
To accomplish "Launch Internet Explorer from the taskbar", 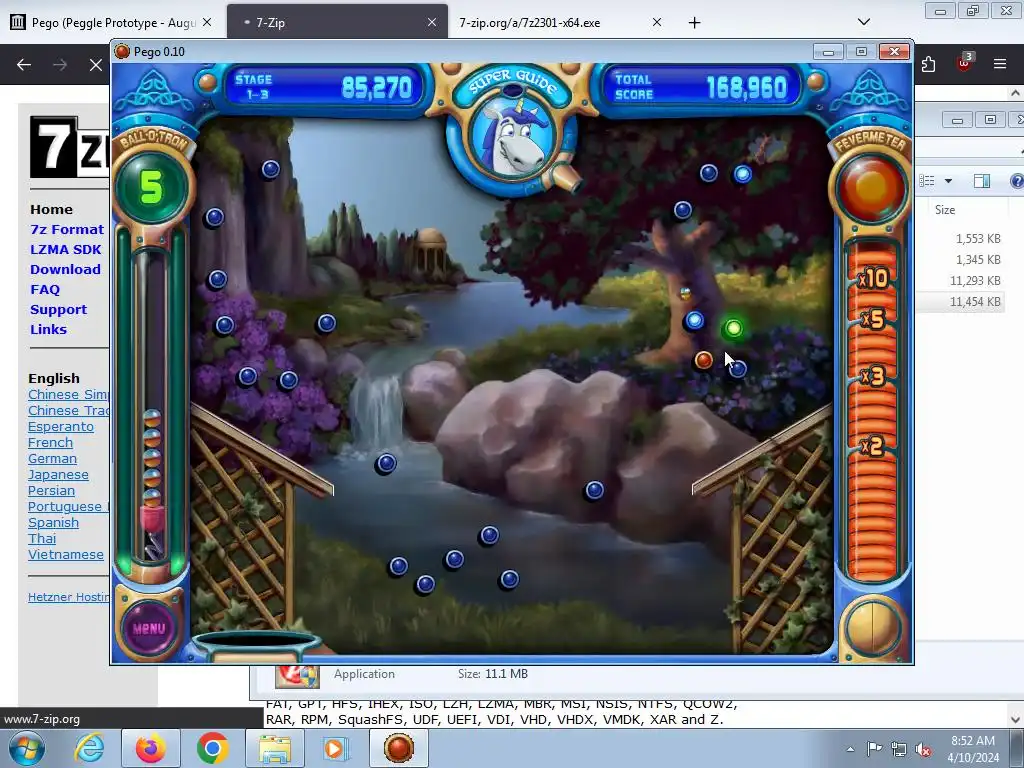I will pos(89,748).
